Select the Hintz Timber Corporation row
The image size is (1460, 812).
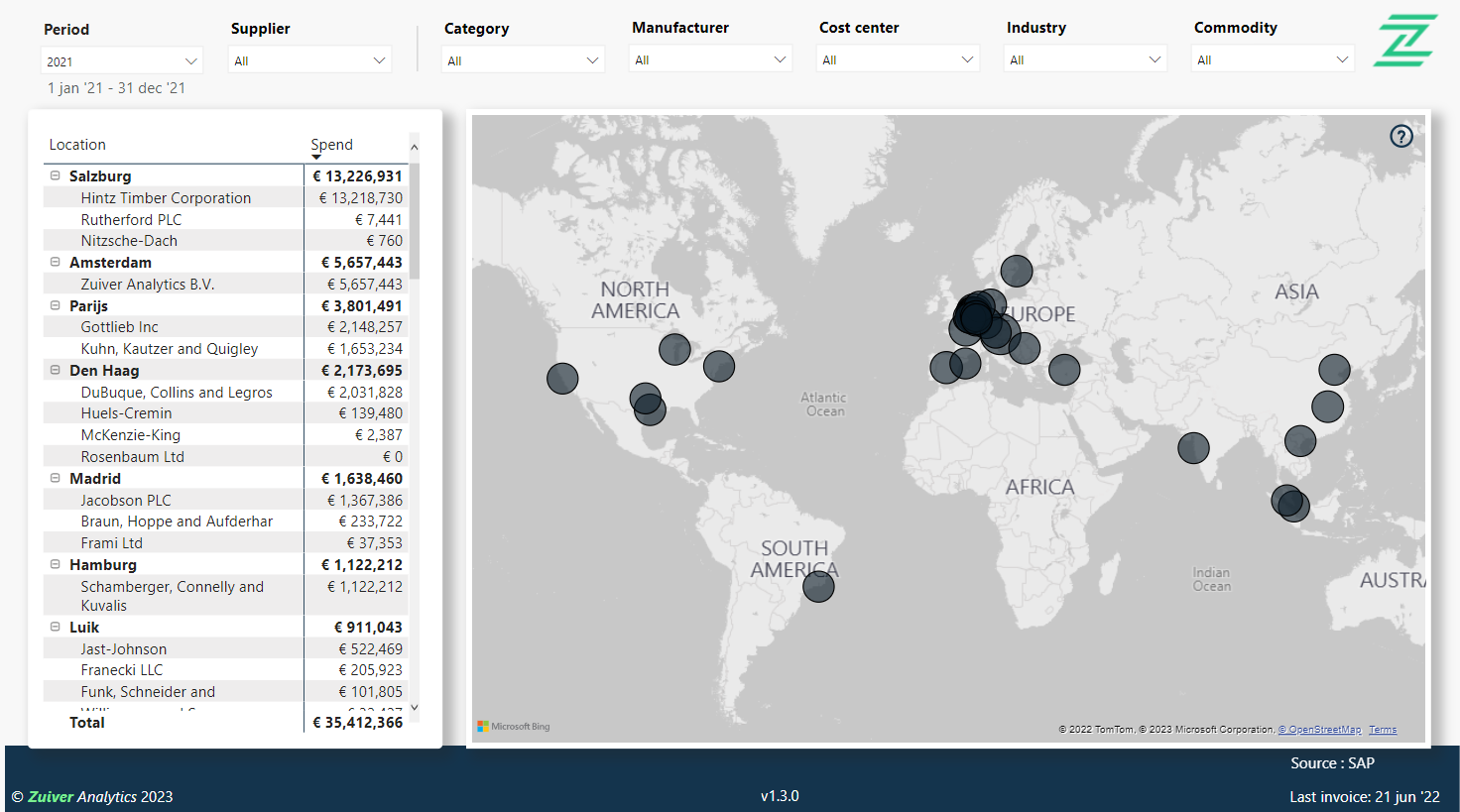pos(225,198)
